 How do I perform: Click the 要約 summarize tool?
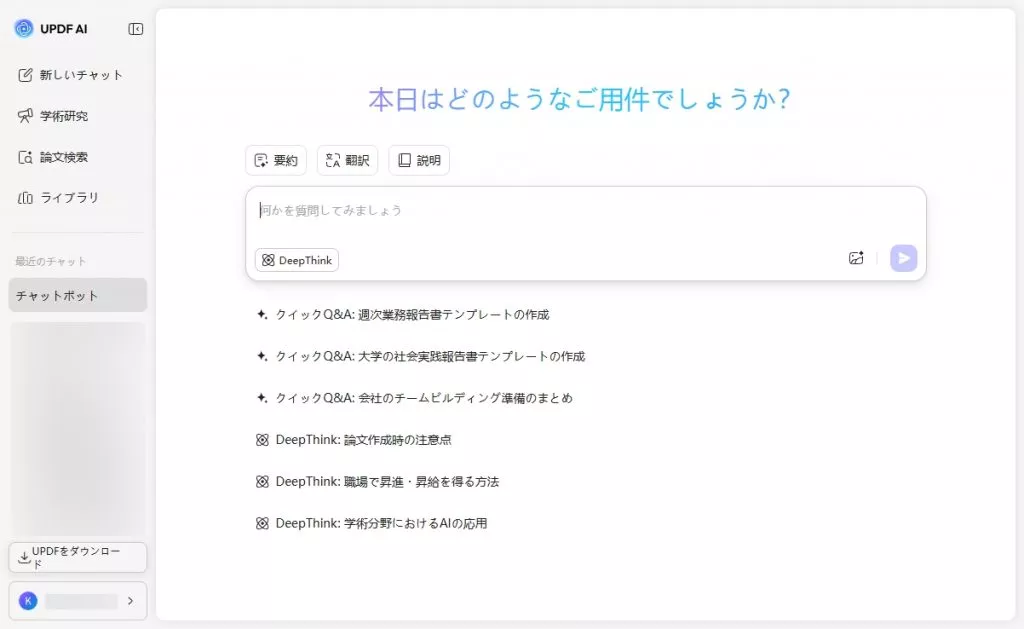pos(276,159)
